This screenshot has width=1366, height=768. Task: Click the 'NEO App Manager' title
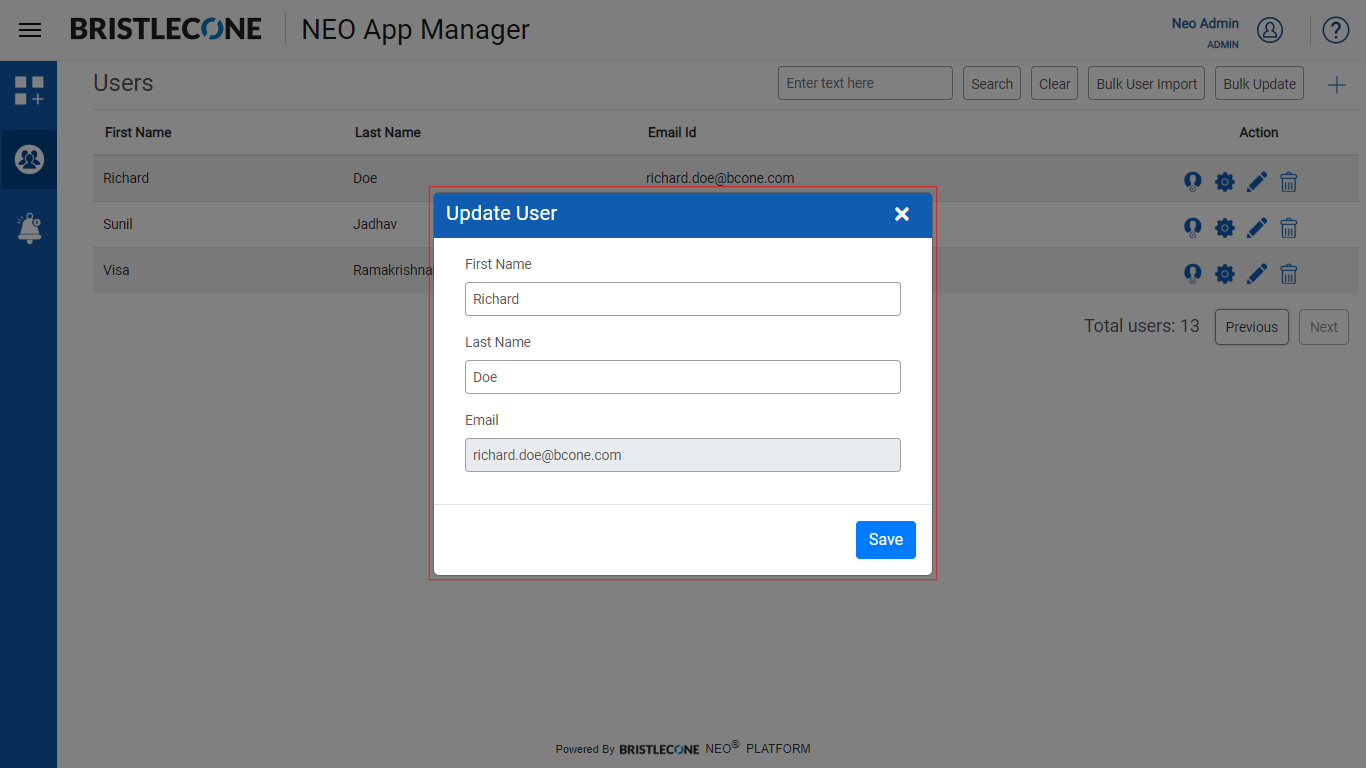[416, 30]
